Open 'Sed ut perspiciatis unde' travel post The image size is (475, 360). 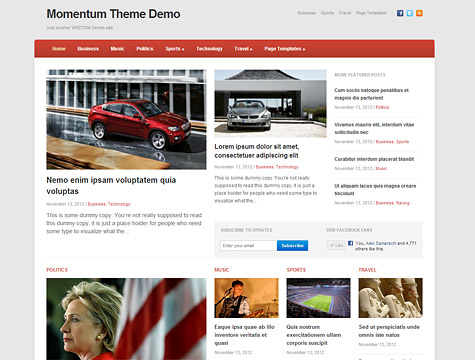point(389,331)
